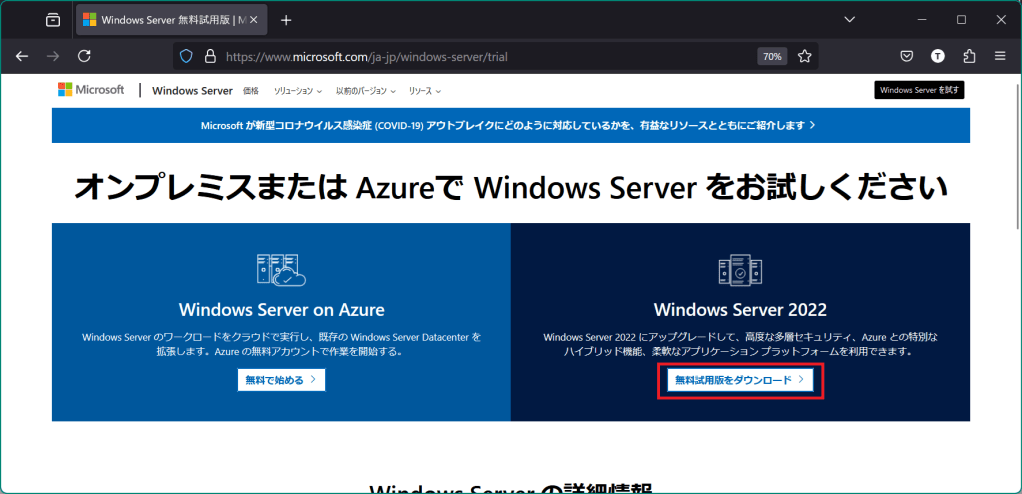Image resolution: width=1022 pixels, height=494 pixels.
Task: Bookmark this page with the star icon
Action: point(804,56)
